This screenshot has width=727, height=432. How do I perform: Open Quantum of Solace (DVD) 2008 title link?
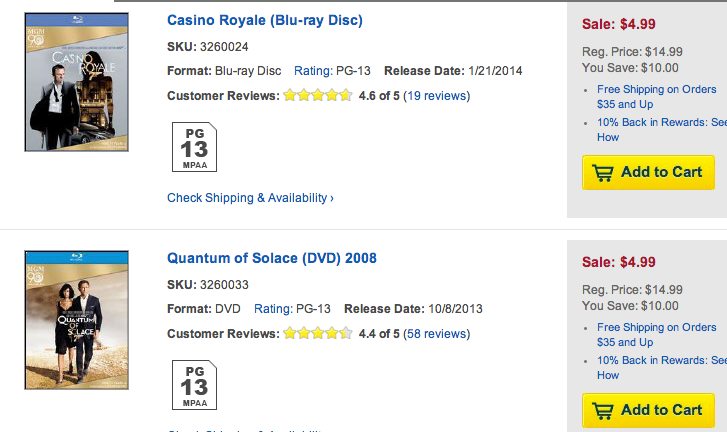(x=271, y=258)
